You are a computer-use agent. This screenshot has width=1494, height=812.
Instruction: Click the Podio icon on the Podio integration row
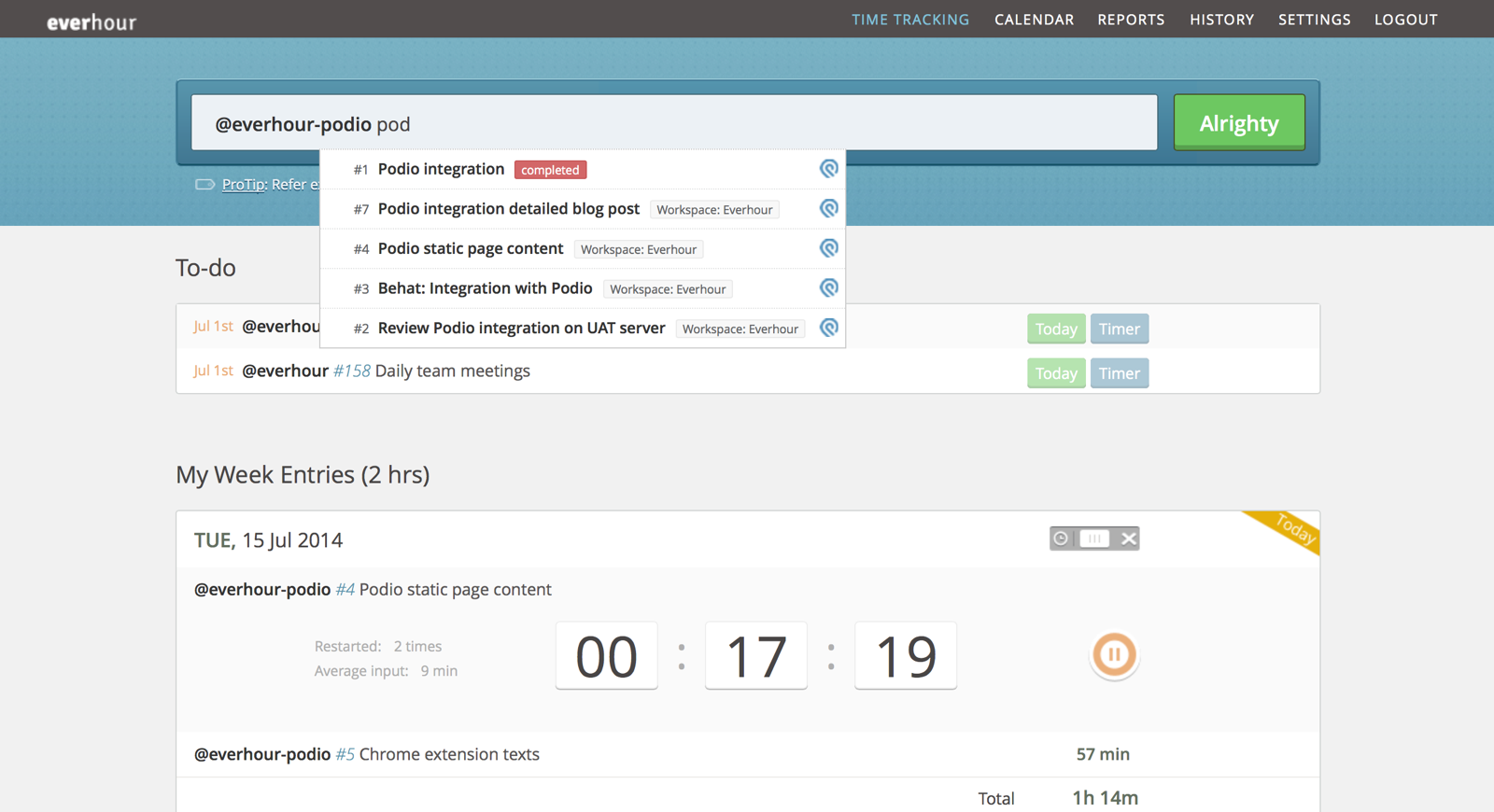point(828,169)
